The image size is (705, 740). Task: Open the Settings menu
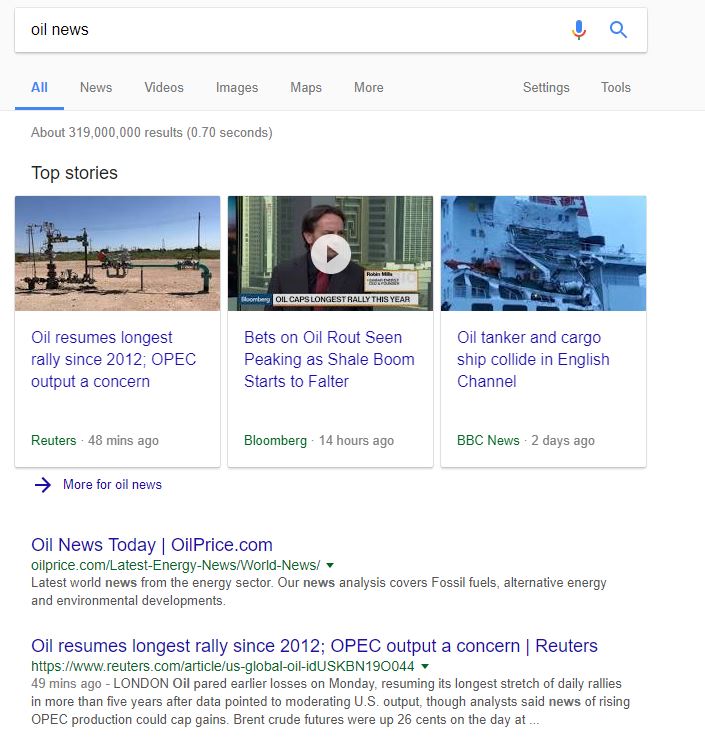click(546, 87)
